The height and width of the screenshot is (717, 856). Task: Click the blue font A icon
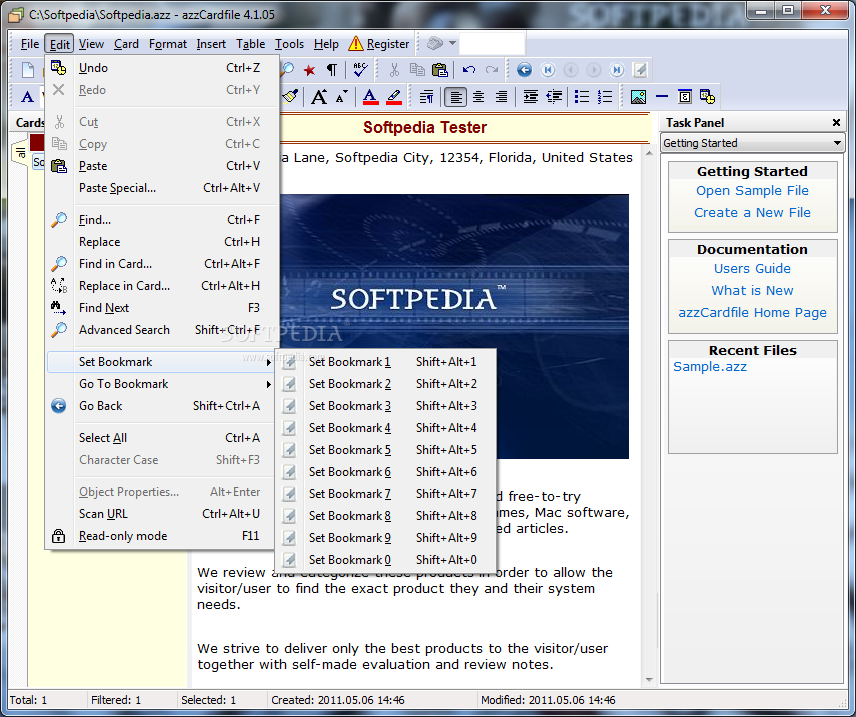point(27,97)
